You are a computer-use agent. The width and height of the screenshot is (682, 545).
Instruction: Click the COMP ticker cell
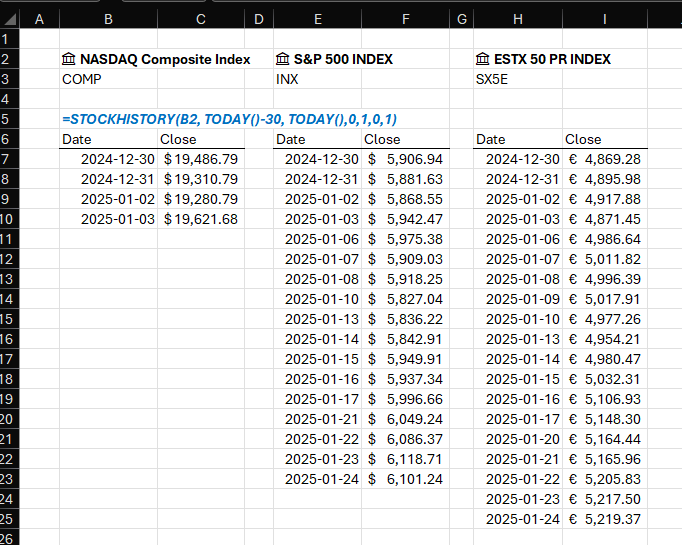[108, 79]
